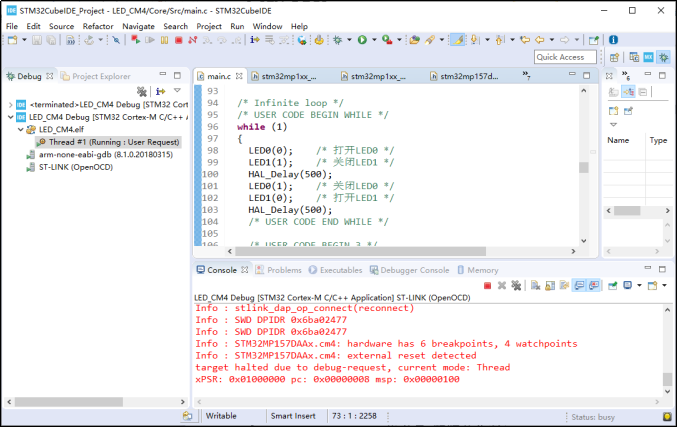Open the Navigate menu
This screenshot has width=678, height=428.
pyautogui.click(x=138, y=26)
